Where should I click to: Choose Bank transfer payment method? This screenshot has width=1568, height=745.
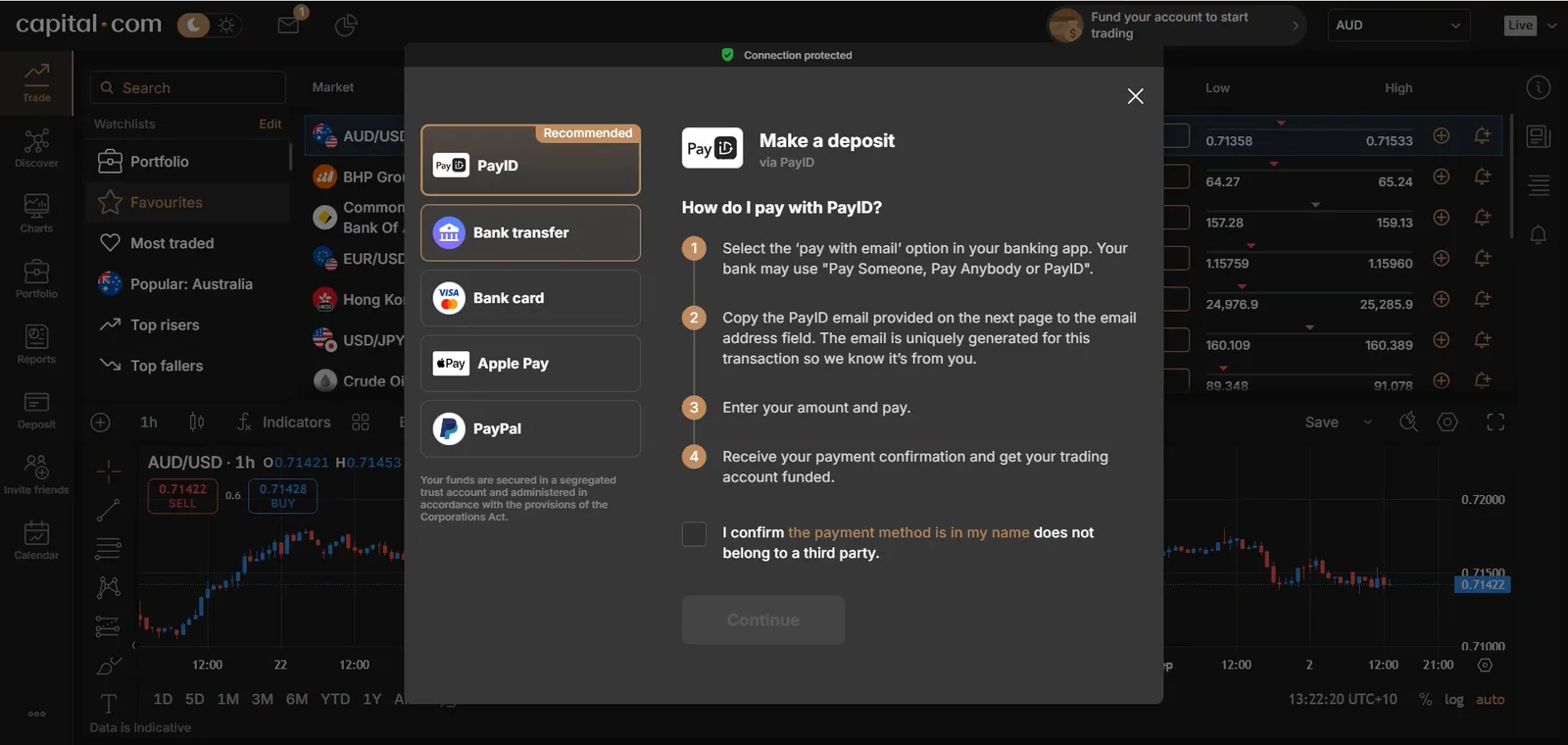[530, 232]
